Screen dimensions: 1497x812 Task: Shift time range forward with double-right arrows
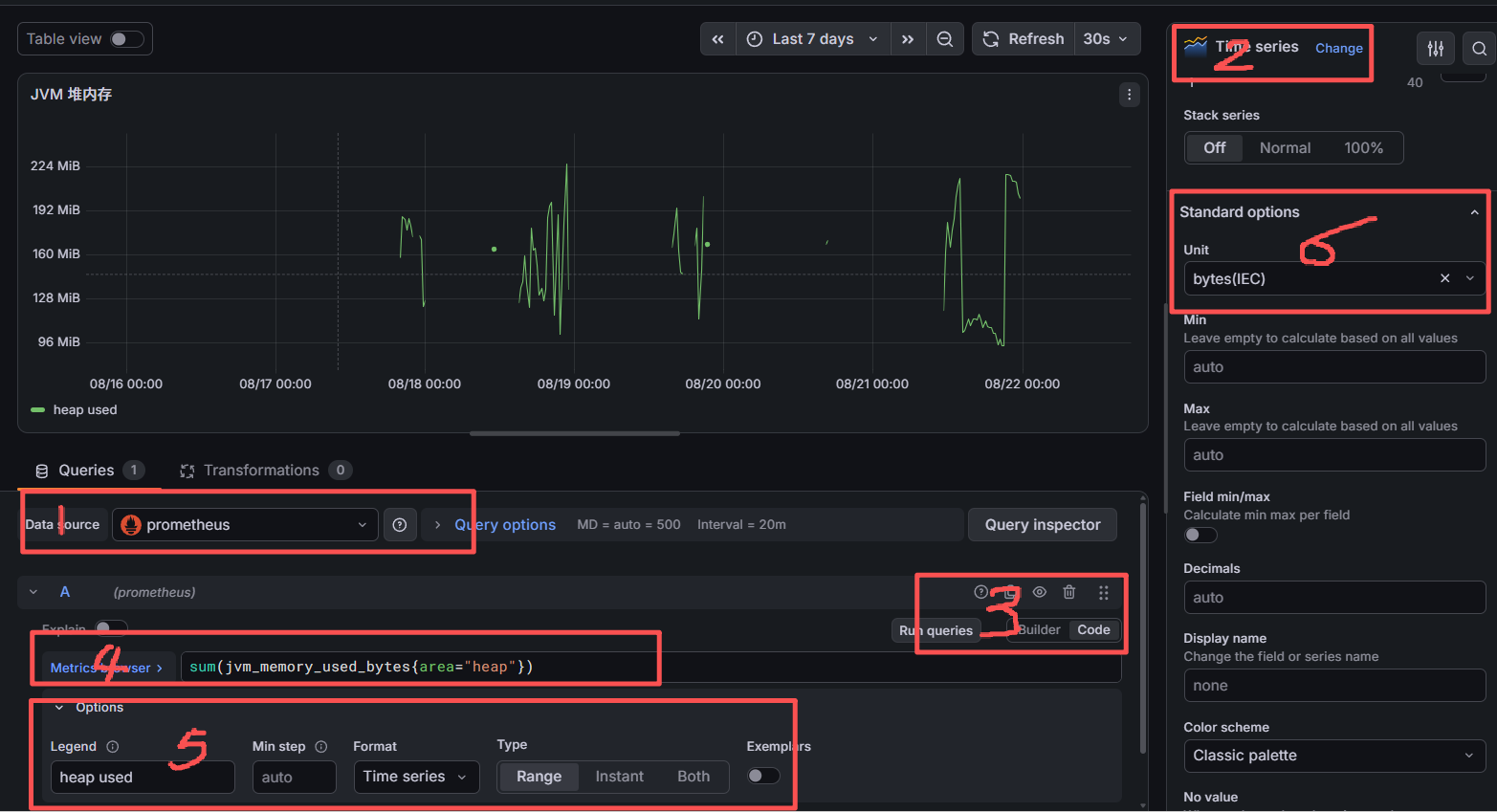pos(908,39)
